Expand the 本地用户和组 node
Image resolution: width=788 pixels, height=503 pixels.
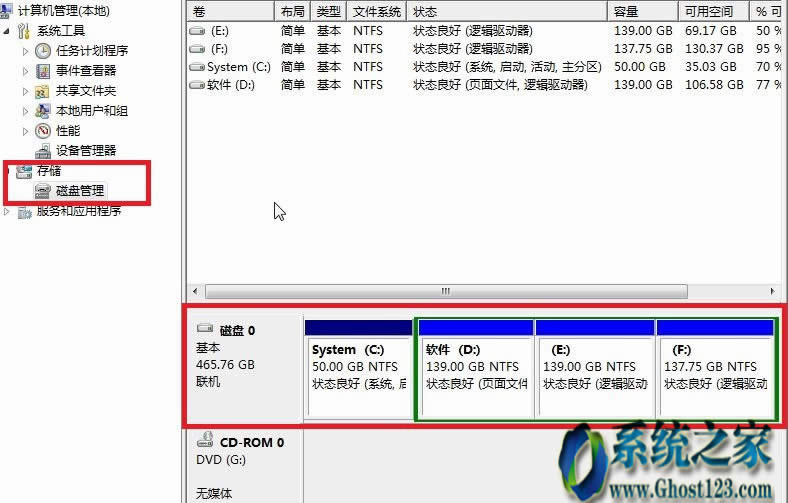pos(25,111)
